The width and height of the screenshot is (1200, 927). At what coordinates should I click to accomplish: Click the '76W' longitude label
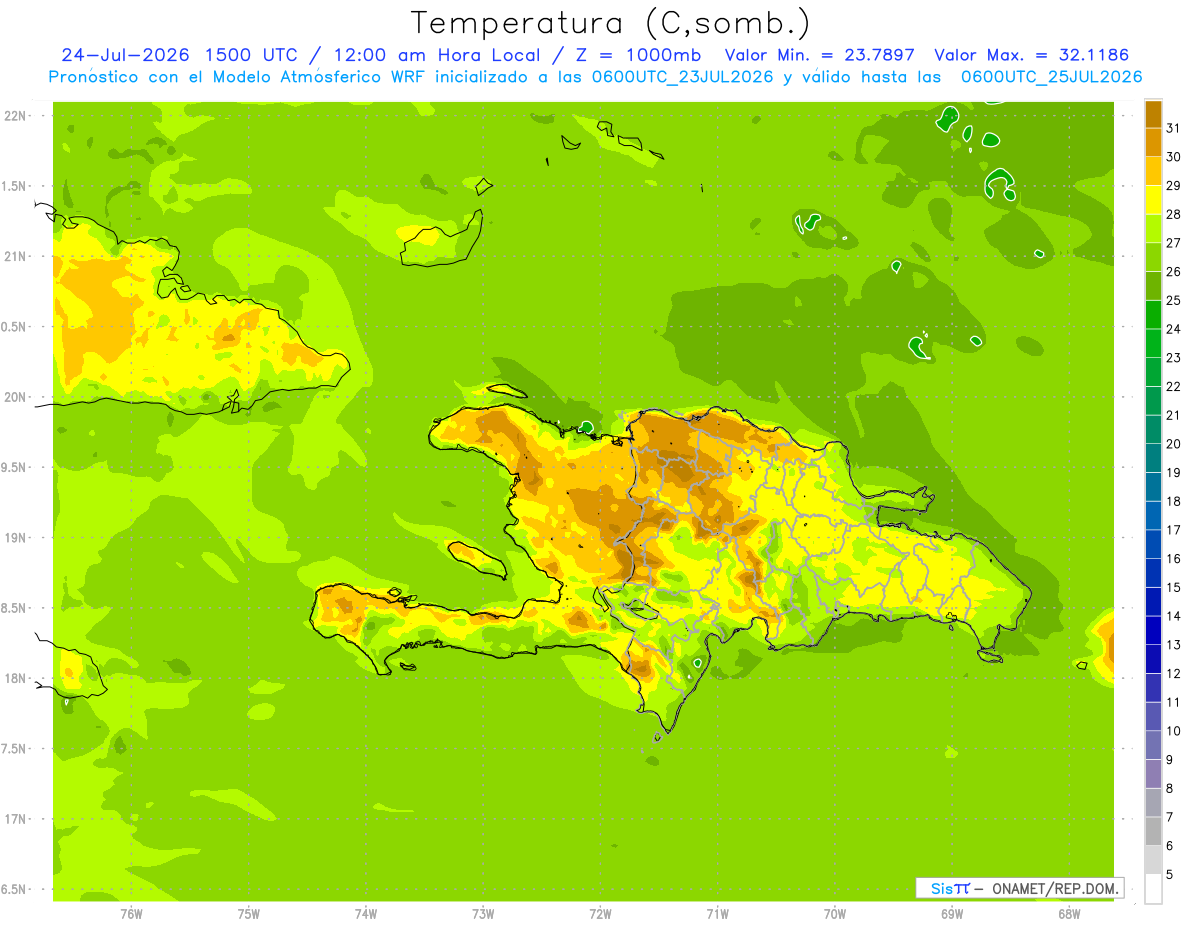(131, 914)
